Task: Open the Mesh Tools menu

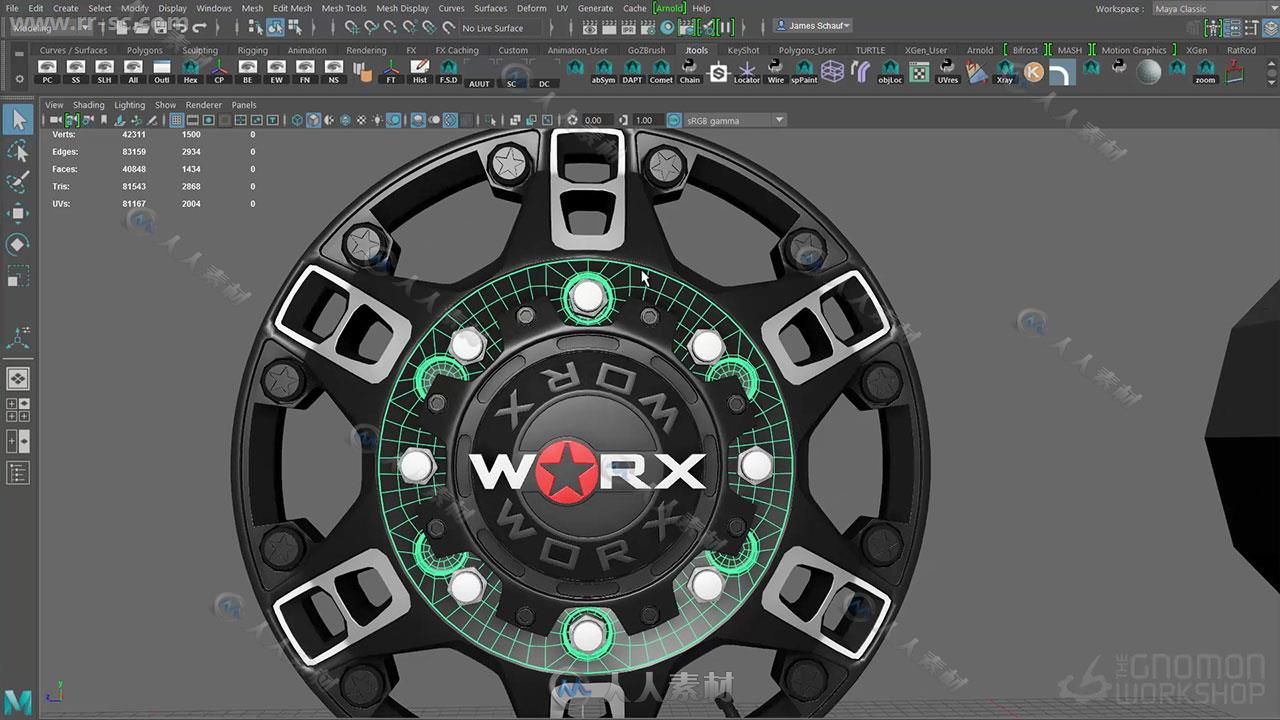Action: point(343,8)
